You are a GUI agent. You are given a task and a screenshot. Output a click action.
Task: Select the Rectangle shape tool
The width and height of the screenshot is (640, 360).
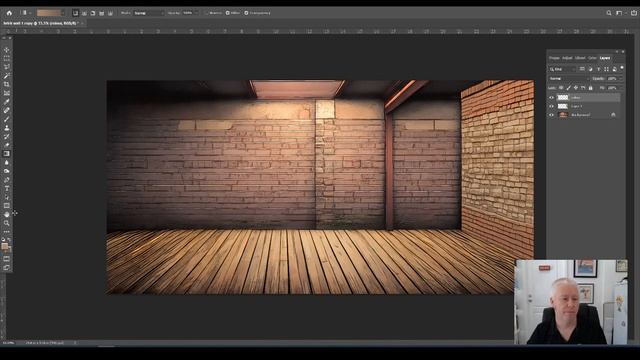[x=7, y=206]
